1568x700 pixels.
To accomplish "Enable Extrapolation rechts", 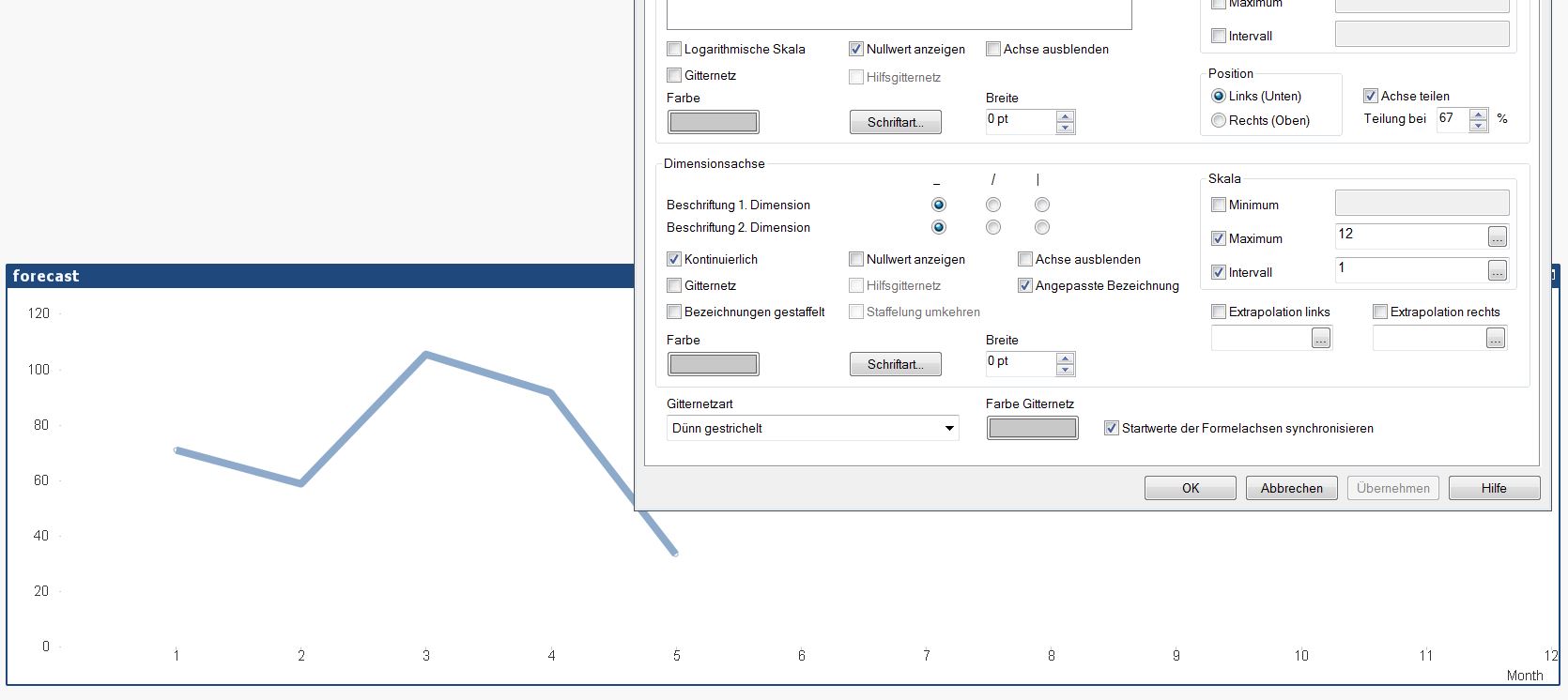I will pos(1380,312).
